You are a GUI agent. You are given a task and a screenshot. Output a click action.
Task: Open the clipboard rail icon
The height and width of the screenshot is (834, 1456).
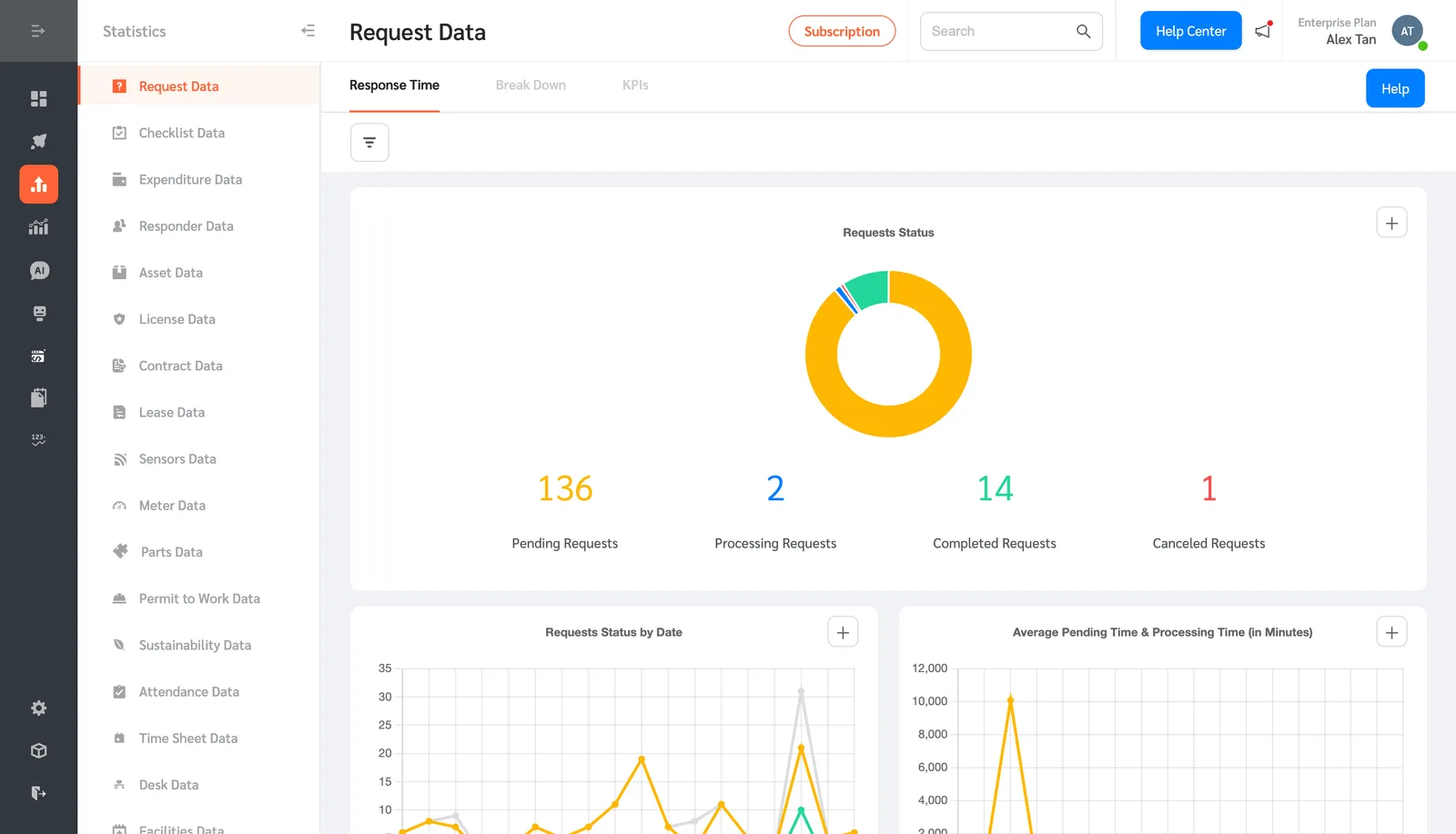tap(38, 397)
